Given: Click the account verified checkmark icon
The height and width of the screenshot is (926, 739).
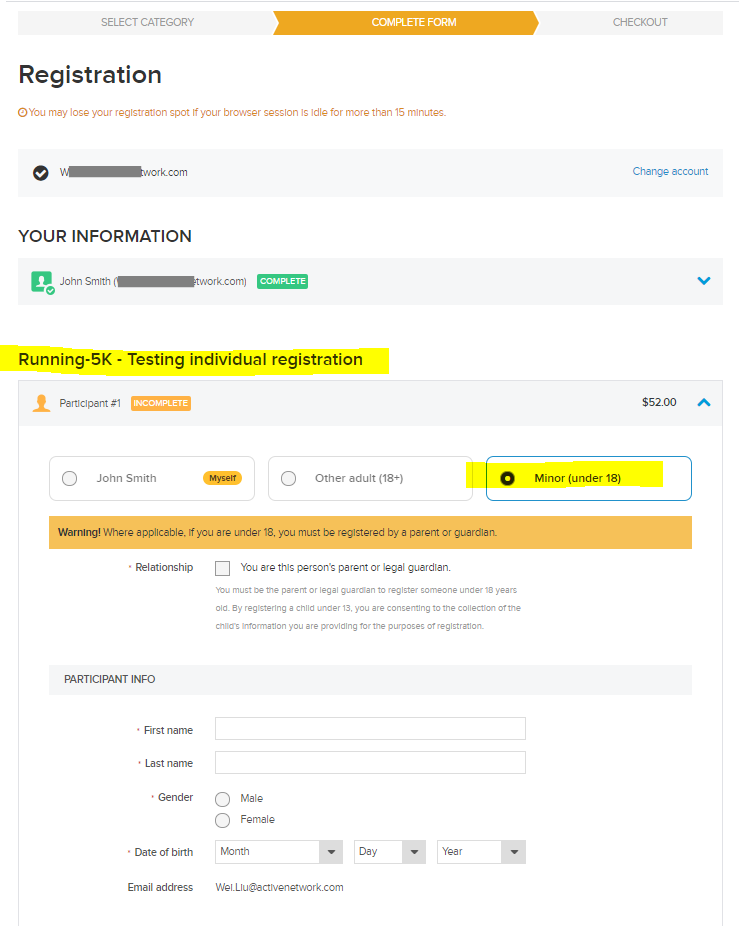Looking at the screenshot, I should point(40,172).
